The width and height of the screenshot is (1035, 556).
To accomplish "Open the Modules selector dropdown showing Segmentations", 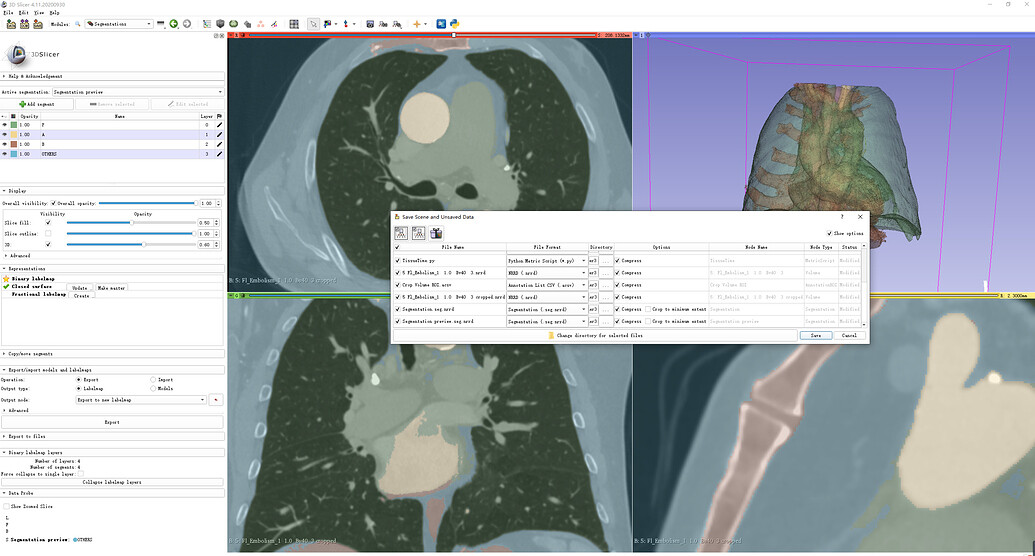I will [x=119, y=24].
